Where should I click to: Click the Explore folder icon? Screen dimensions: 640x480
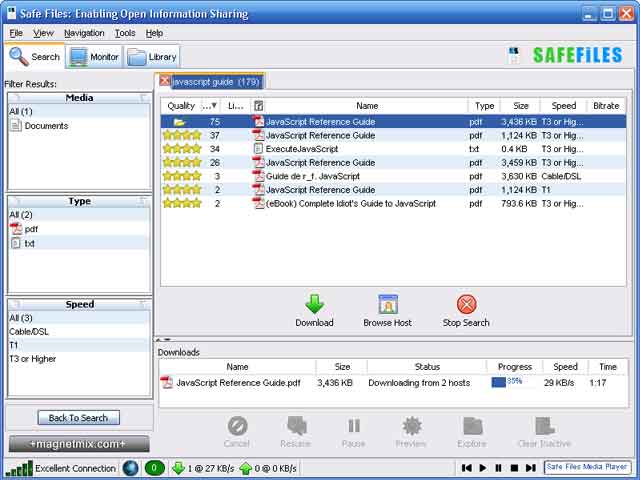[x=473, y=427]
